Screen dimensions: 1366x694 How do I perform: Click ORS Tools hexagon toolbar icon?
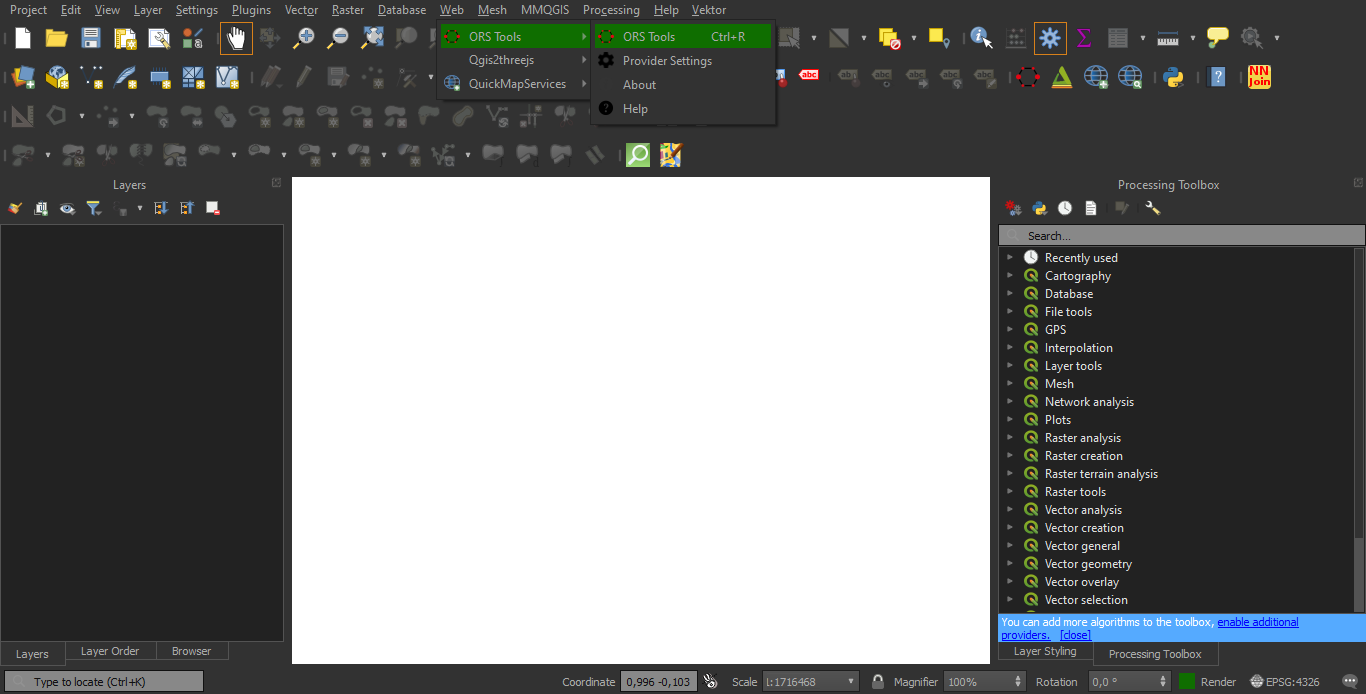1027,77
